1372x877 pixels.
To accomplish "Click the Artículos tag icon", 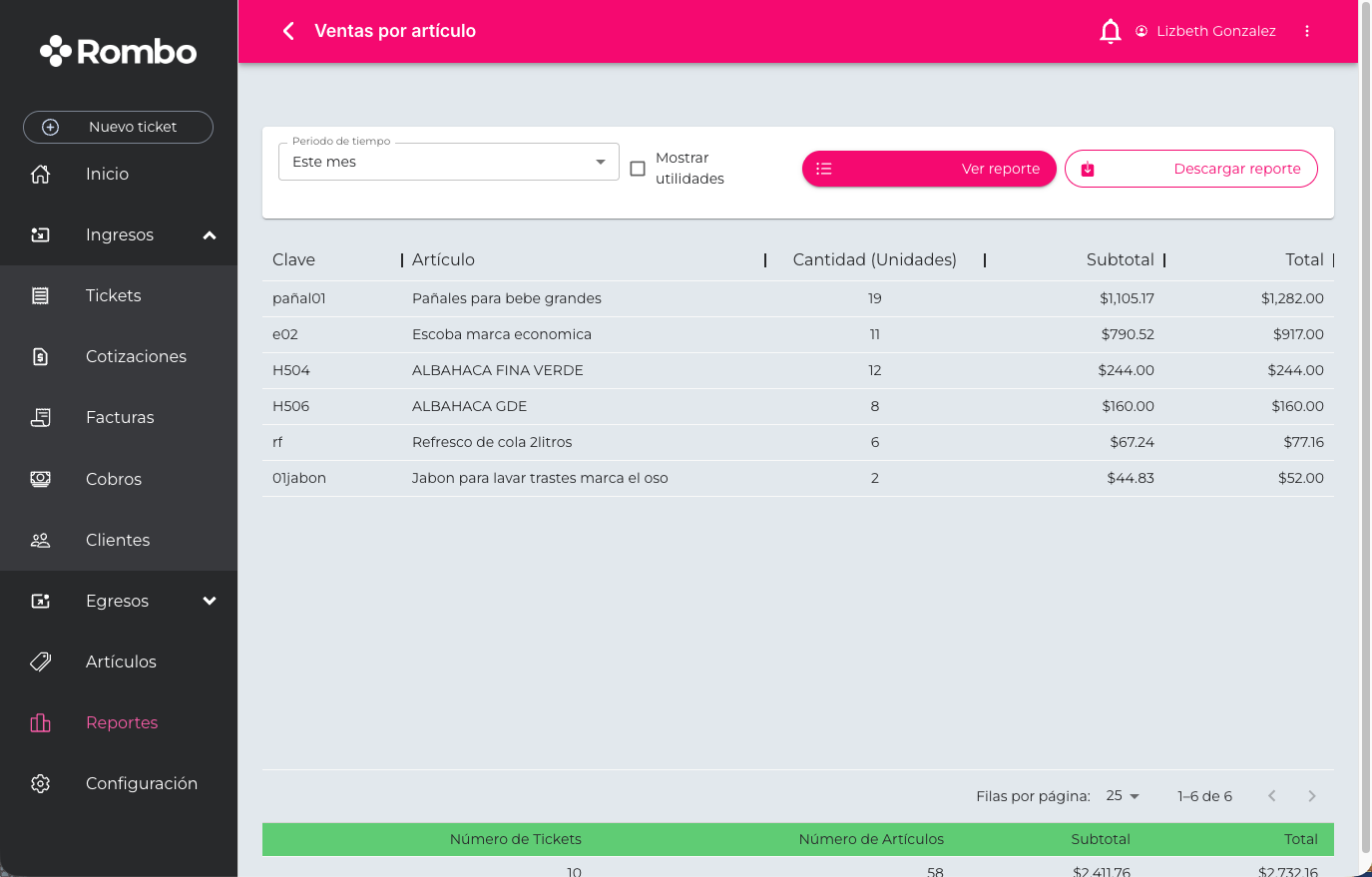I will [x=41, y=661].
